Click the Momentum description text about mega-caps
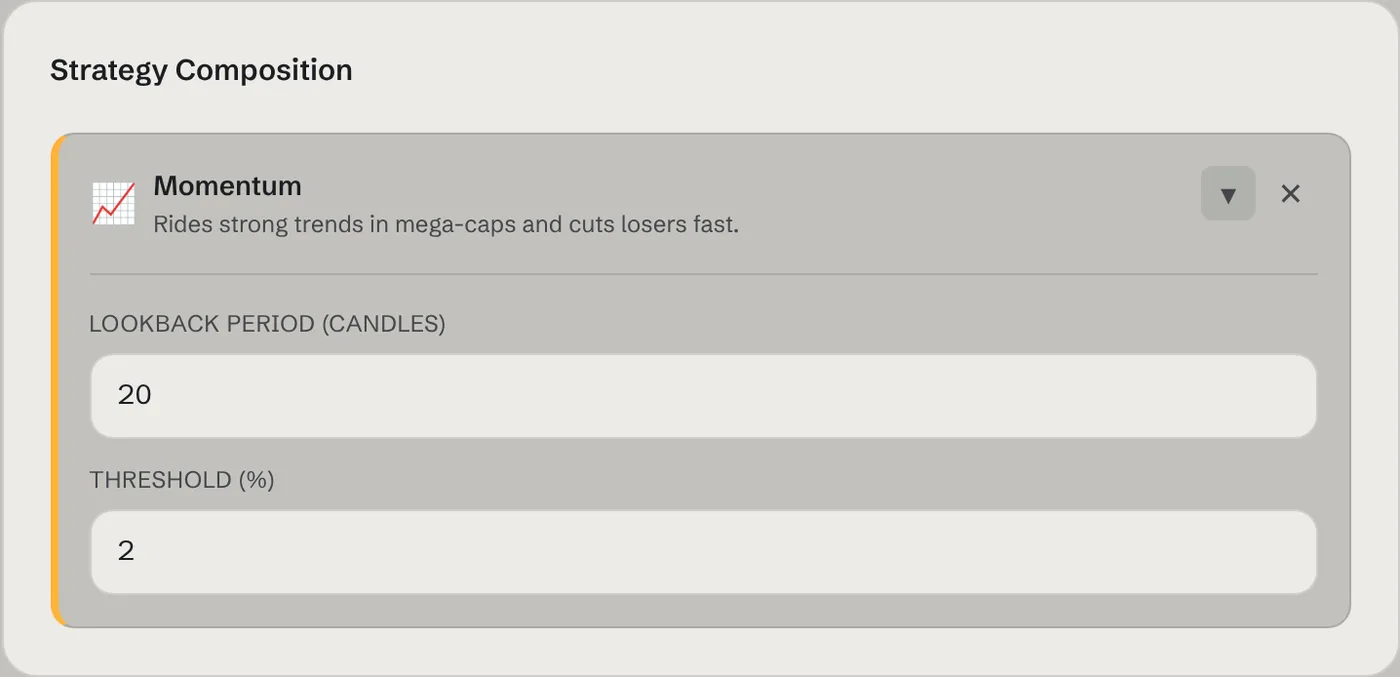1400x677 pixels. 446,224
